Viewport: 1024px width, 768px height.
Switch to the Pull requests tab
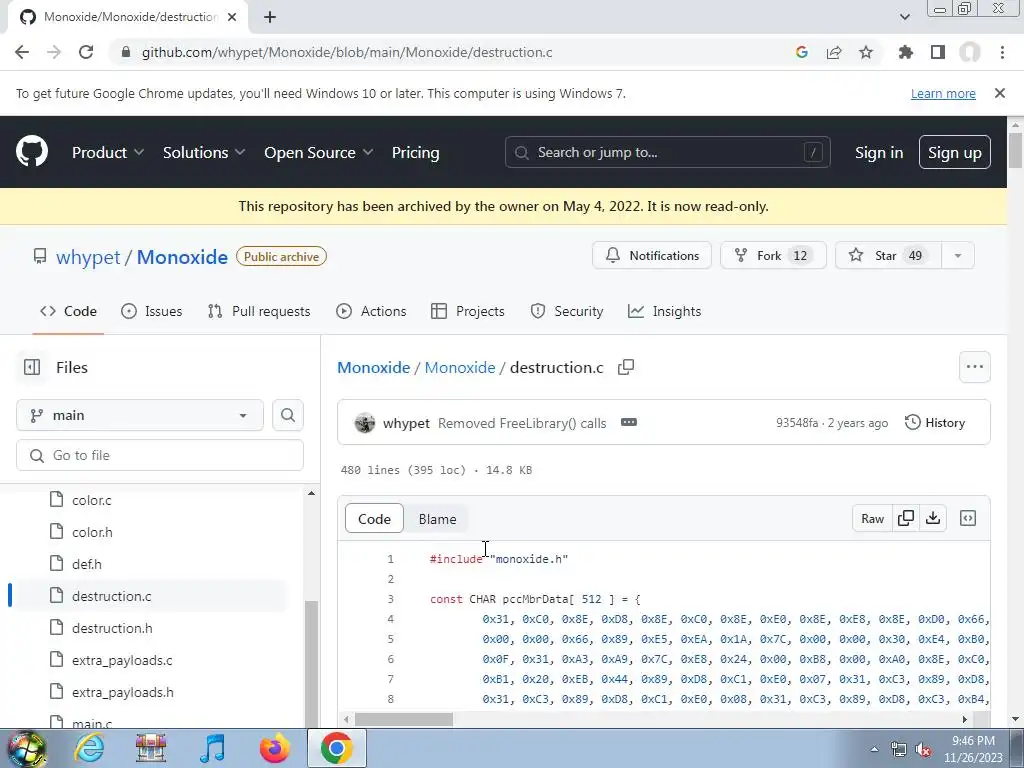point(259,312)
